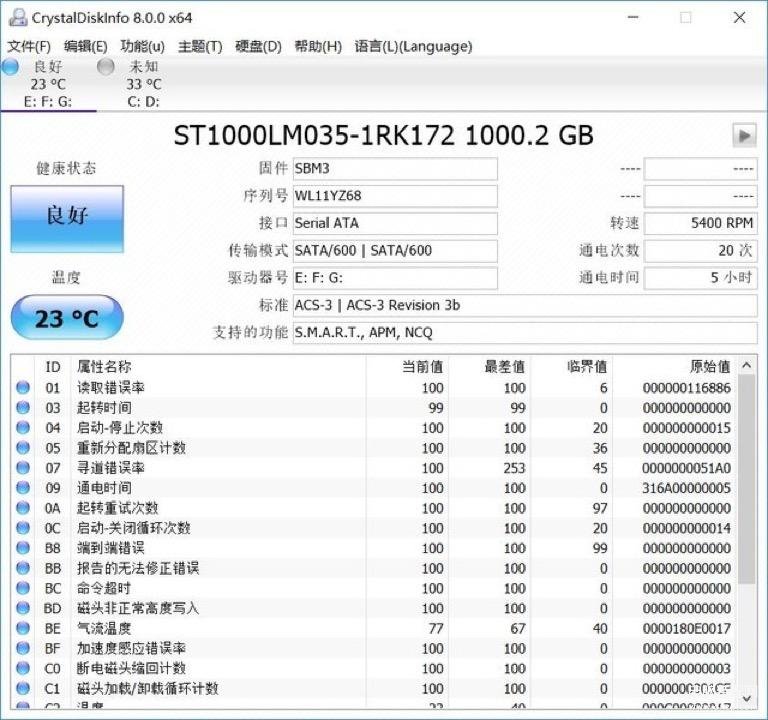
Task: Click status dot for 磁头非正常高度写入 row
Action: pos(23,609)
